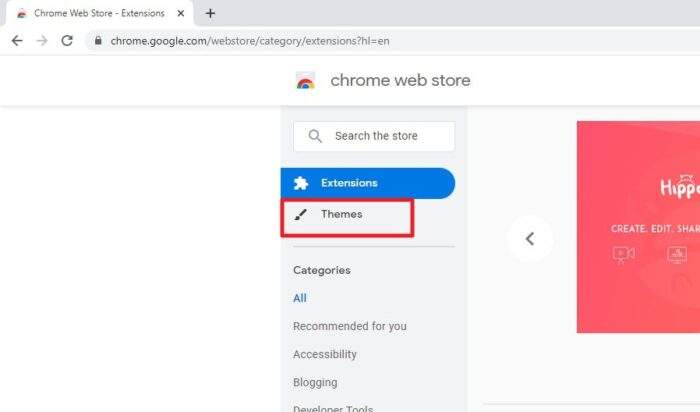
Task: Go back using the browser back arrow
Action: (x=17, y=41)
